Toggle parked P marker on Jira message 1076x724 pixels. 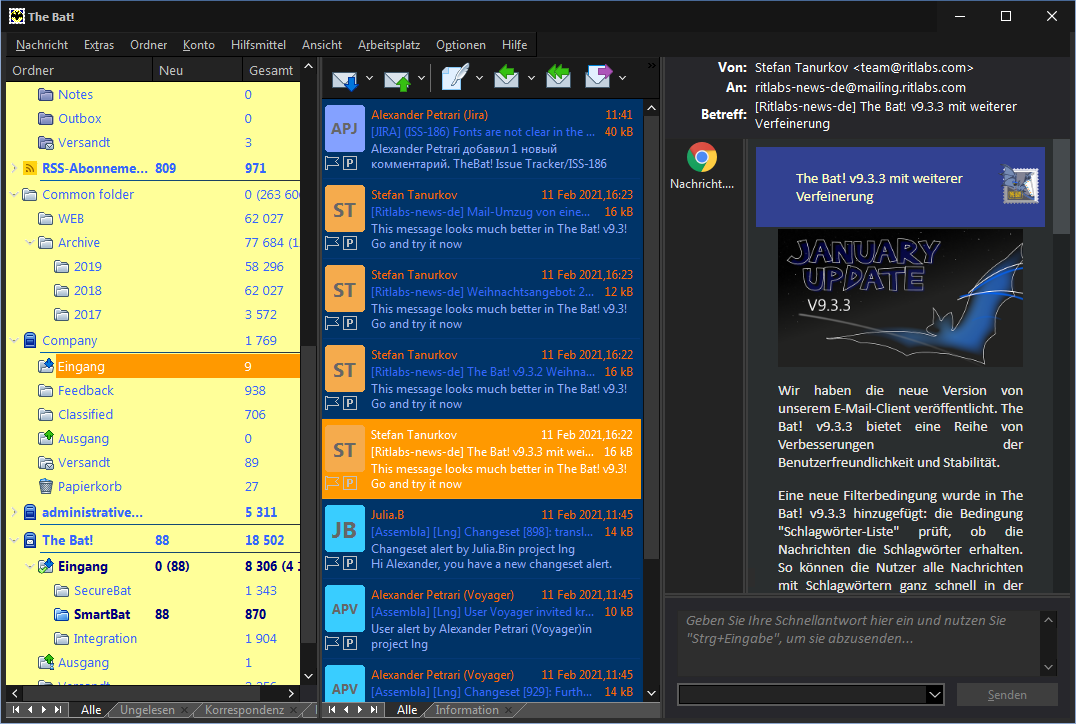coord(350,163)
